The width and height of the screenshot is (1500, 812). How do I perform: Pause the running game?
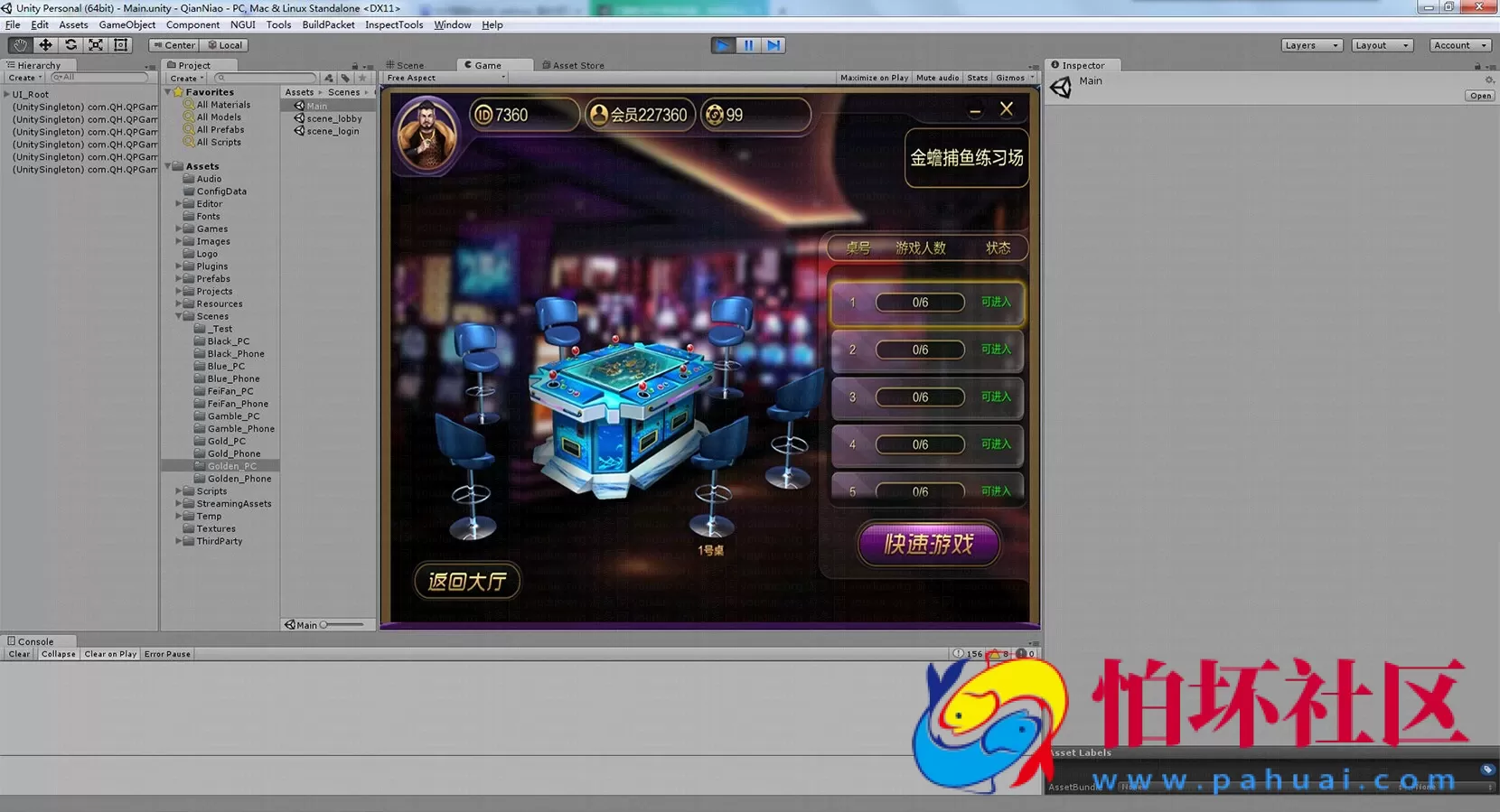click(x=748, y=45)
